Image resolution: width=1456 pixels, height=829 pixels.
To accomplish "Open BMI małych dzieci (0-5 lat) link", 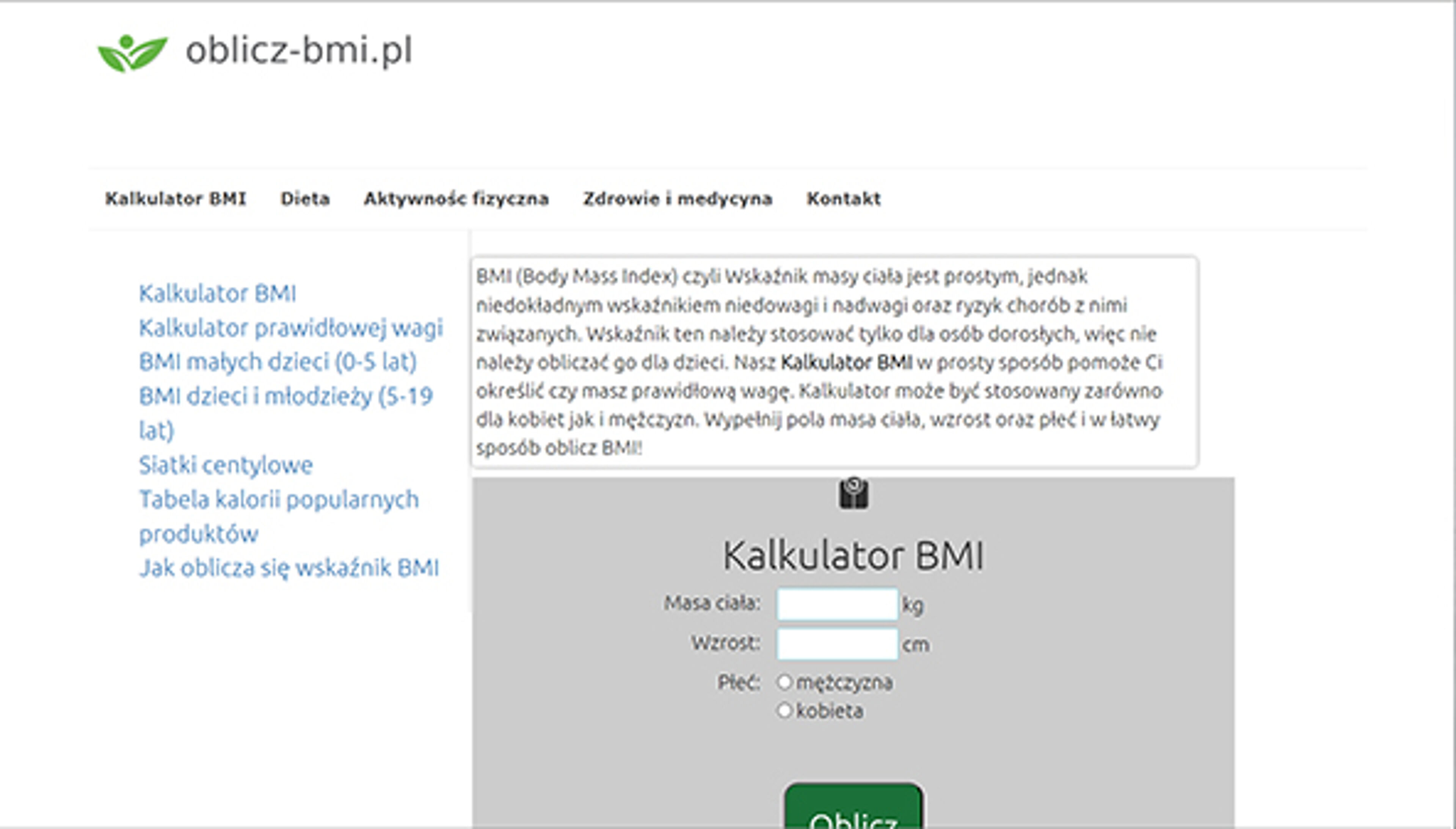I will tap(277, 362).
